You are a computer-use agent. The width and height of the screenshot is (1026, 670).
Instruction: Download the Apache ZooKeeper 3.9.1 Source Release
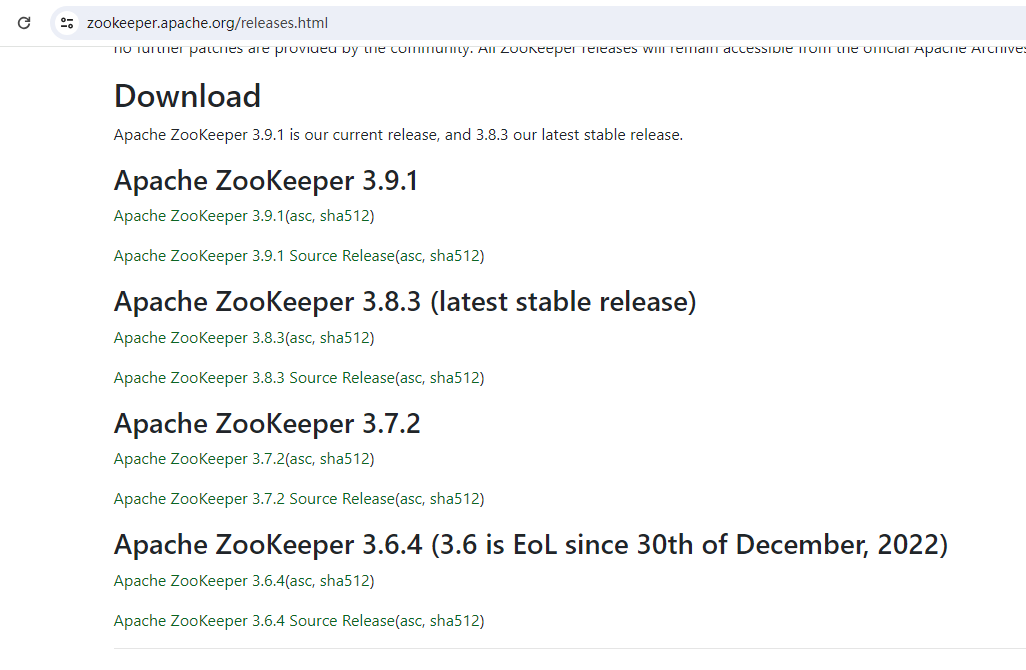coord(254,256)
